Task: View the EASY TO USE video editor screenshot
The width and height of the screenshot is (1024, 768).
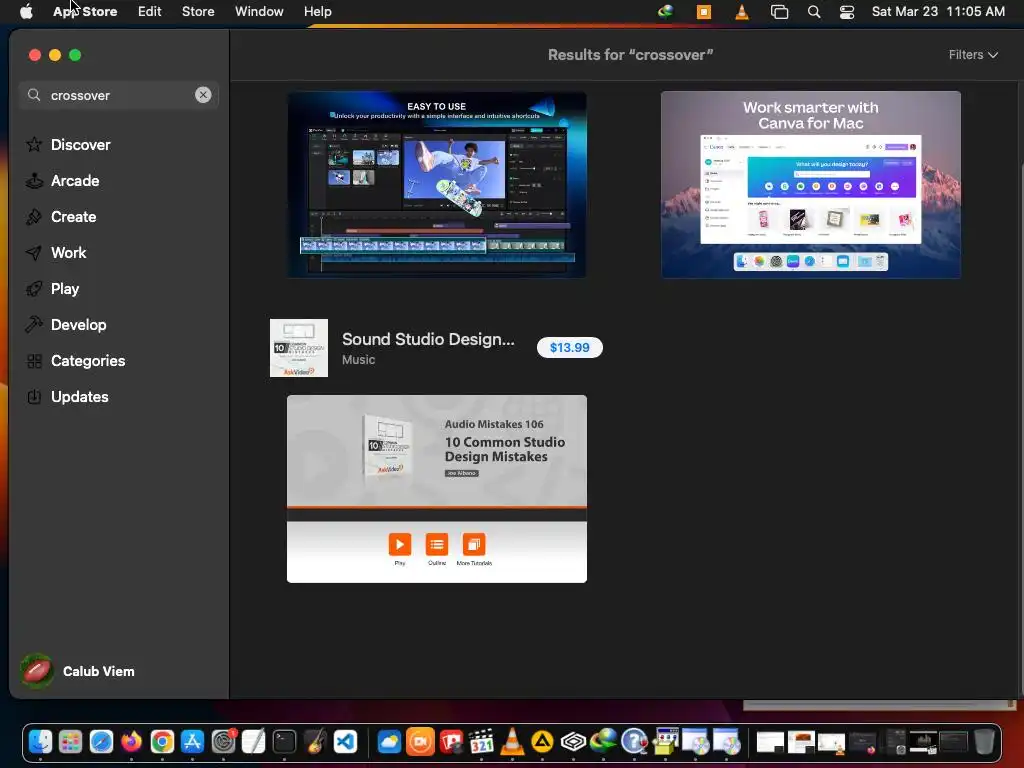Action: coord(437,185)
